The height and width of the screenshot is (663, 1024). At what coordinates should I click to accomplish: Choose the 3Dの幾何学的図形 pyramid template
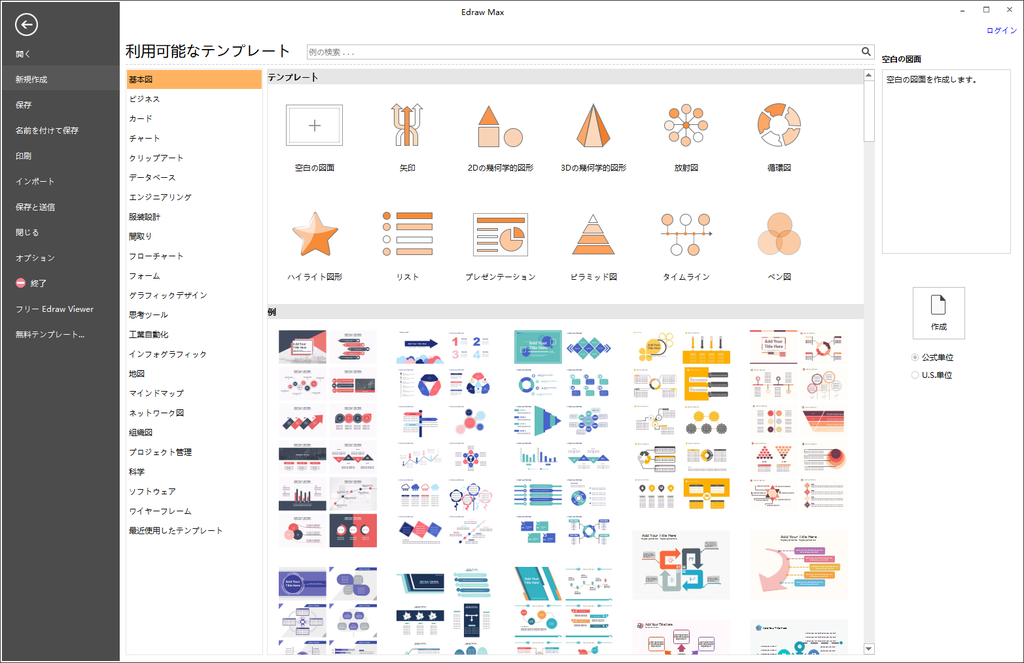pos(593,125)
